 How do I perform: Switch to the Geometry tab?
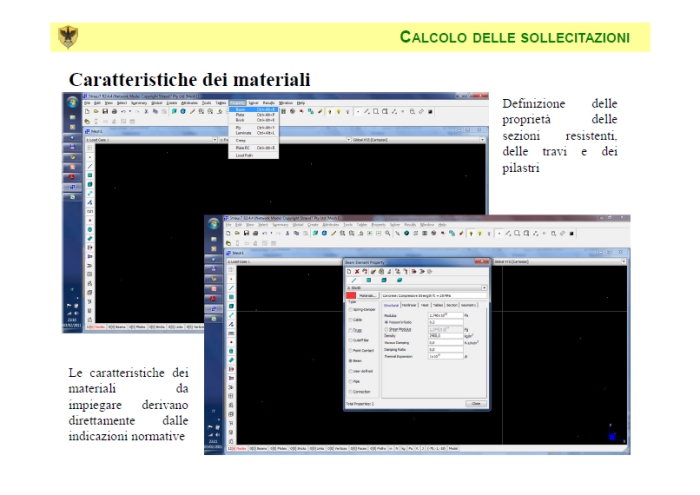[x=469, y=304]
